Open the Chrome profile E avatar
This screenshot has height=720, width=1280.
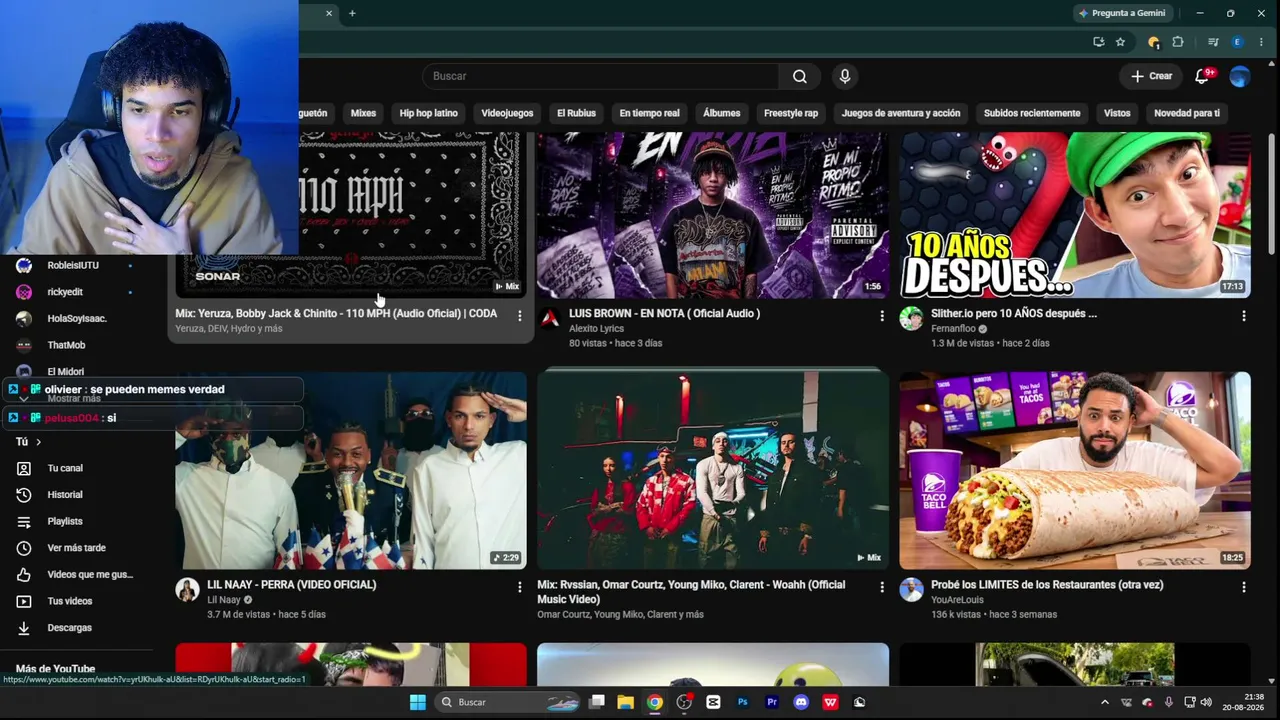1237,42
